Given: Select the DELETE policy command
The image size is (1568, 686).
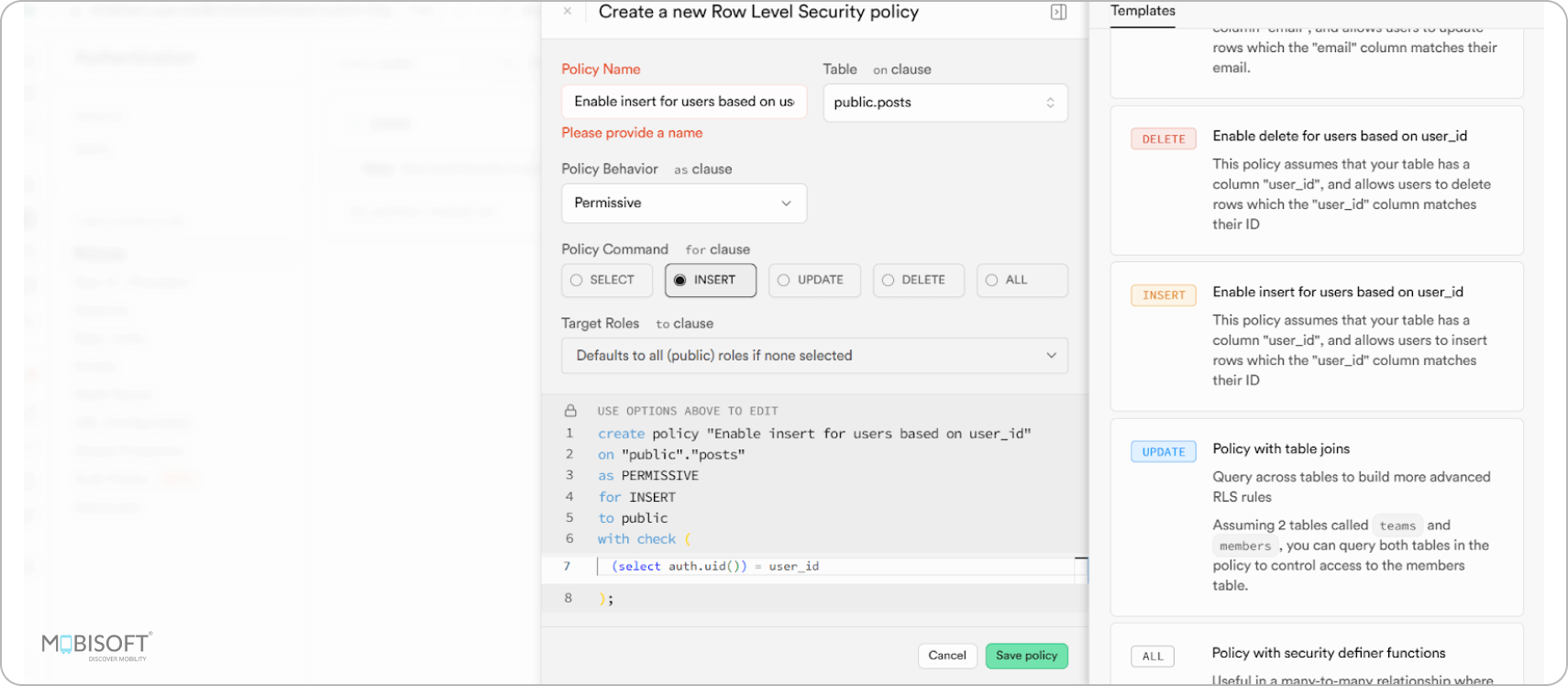Looking at the screenshot, I should click(x=919, y=280).
